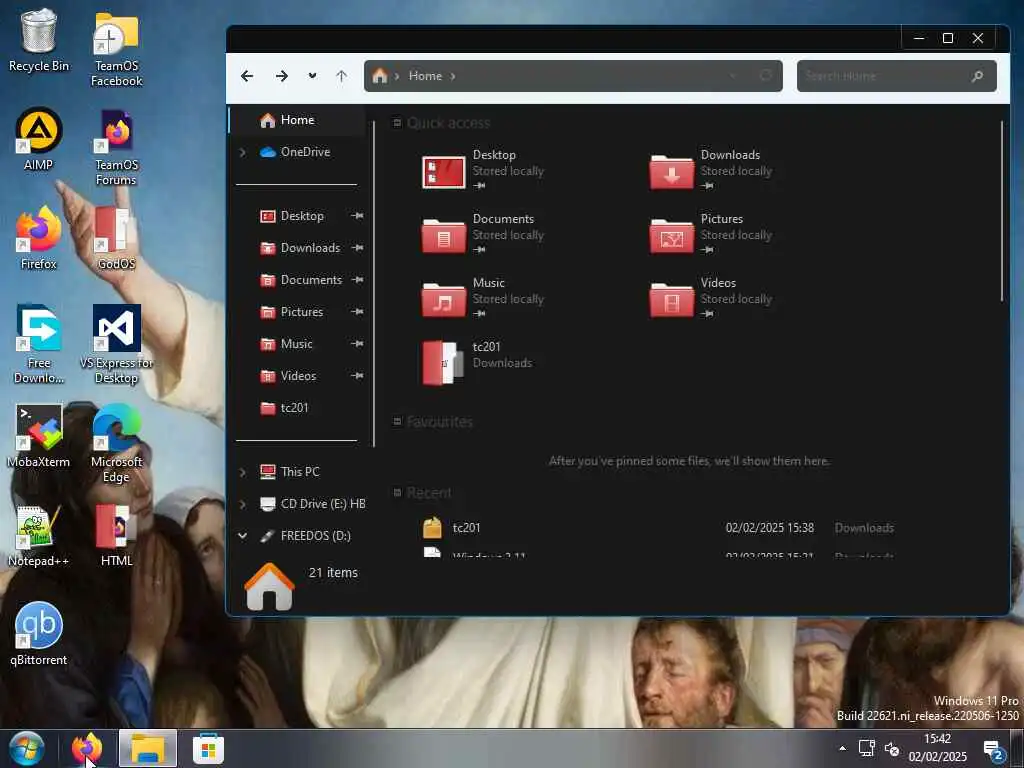Screen dimensions: 1024x768
Task: Go up one folder level
Action: tap(342, 76)
